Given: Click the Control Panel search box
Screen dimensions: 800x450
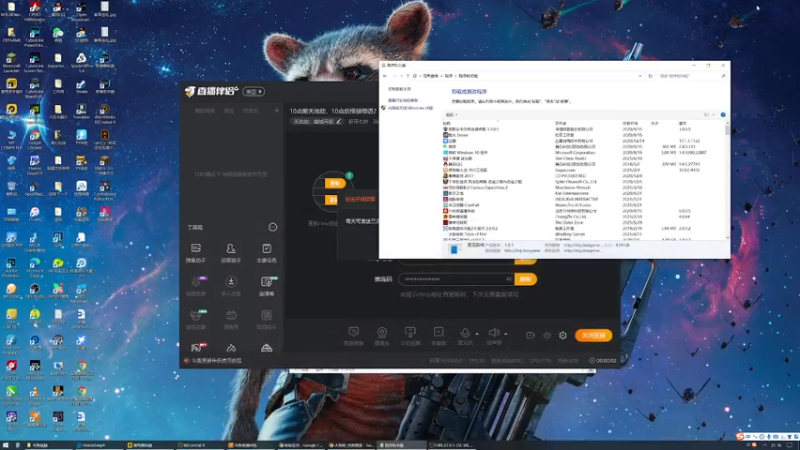Looking at the screenshot, I should point(691,76).
